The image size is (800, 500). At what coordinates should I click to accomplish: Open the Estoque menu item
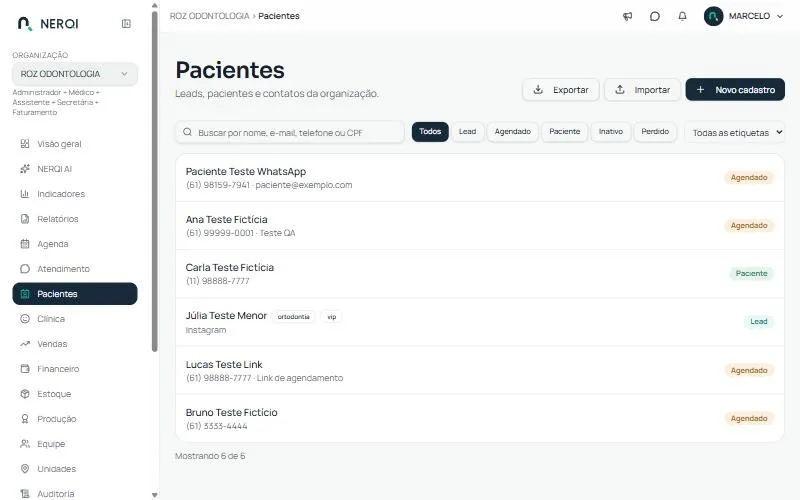coord(74,394)
